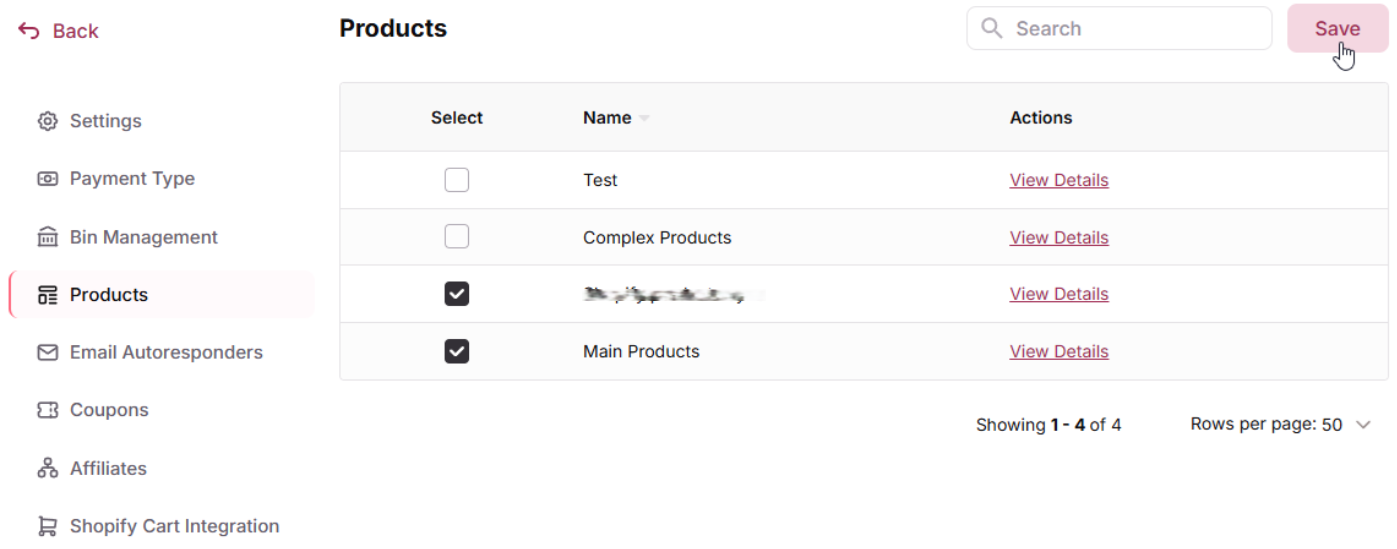Image resolution: width=1397 pixels, height=549 pixels.
Task: Uncheck the blurred-name product checkbox
Action: 457,294
